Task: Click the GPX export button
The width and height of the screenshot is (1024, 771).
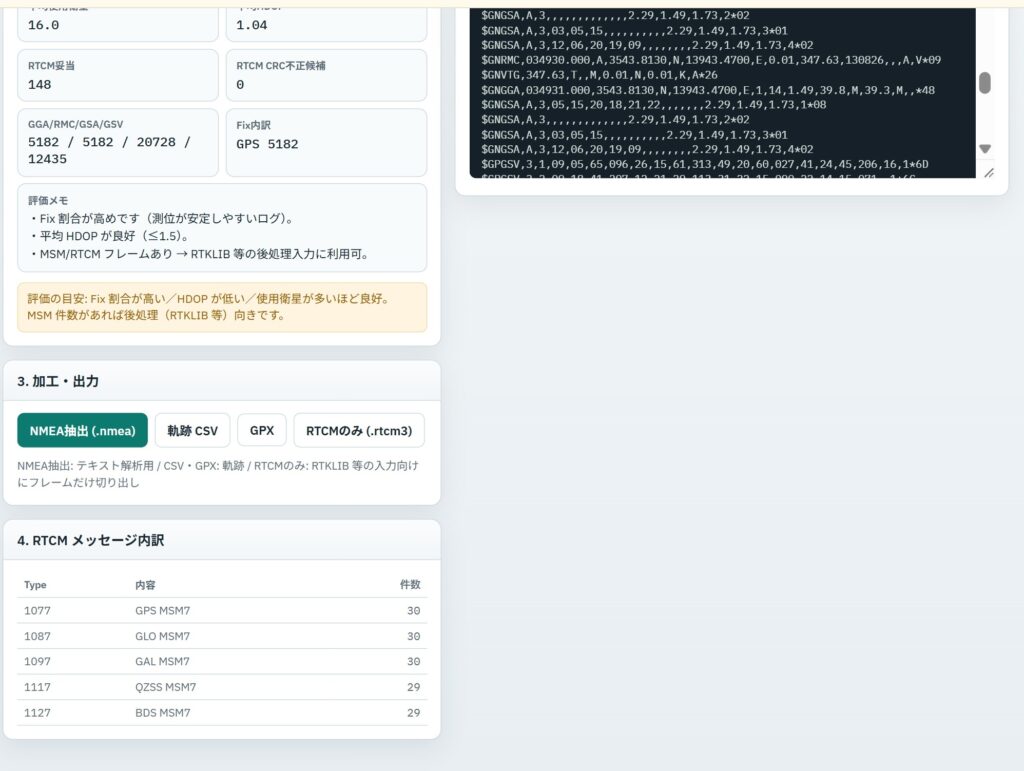Action: coord(262,430)
